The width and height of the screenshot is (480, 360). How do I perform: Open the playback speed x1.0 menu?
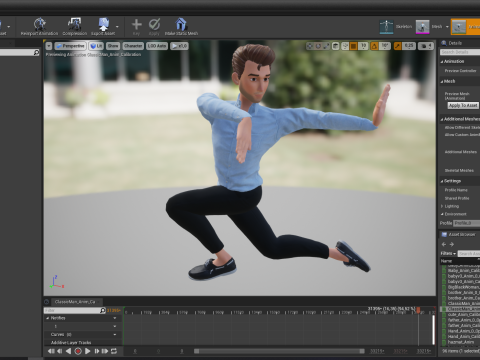pos(179,46)
